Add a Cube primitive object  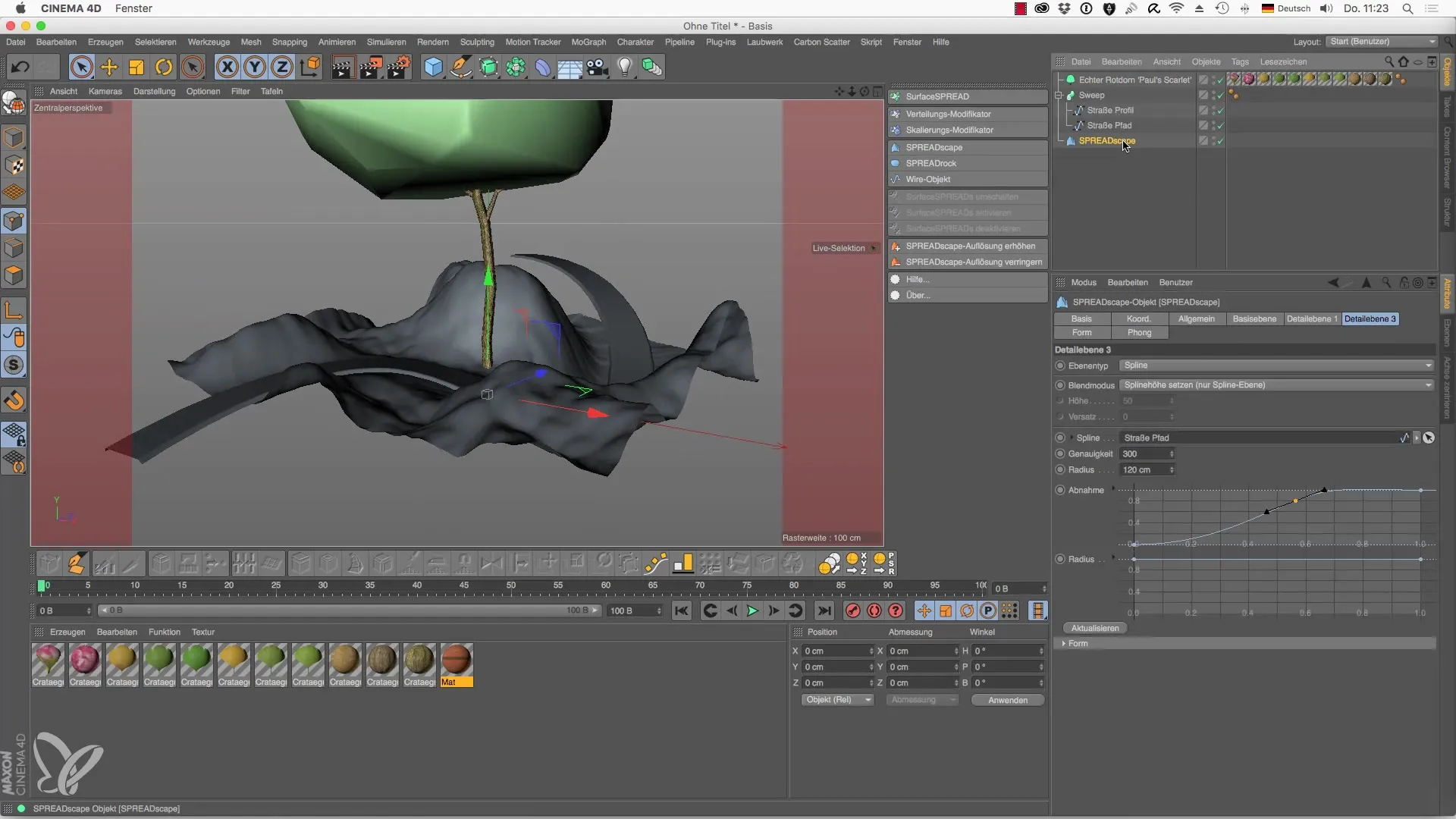[433, 67]
